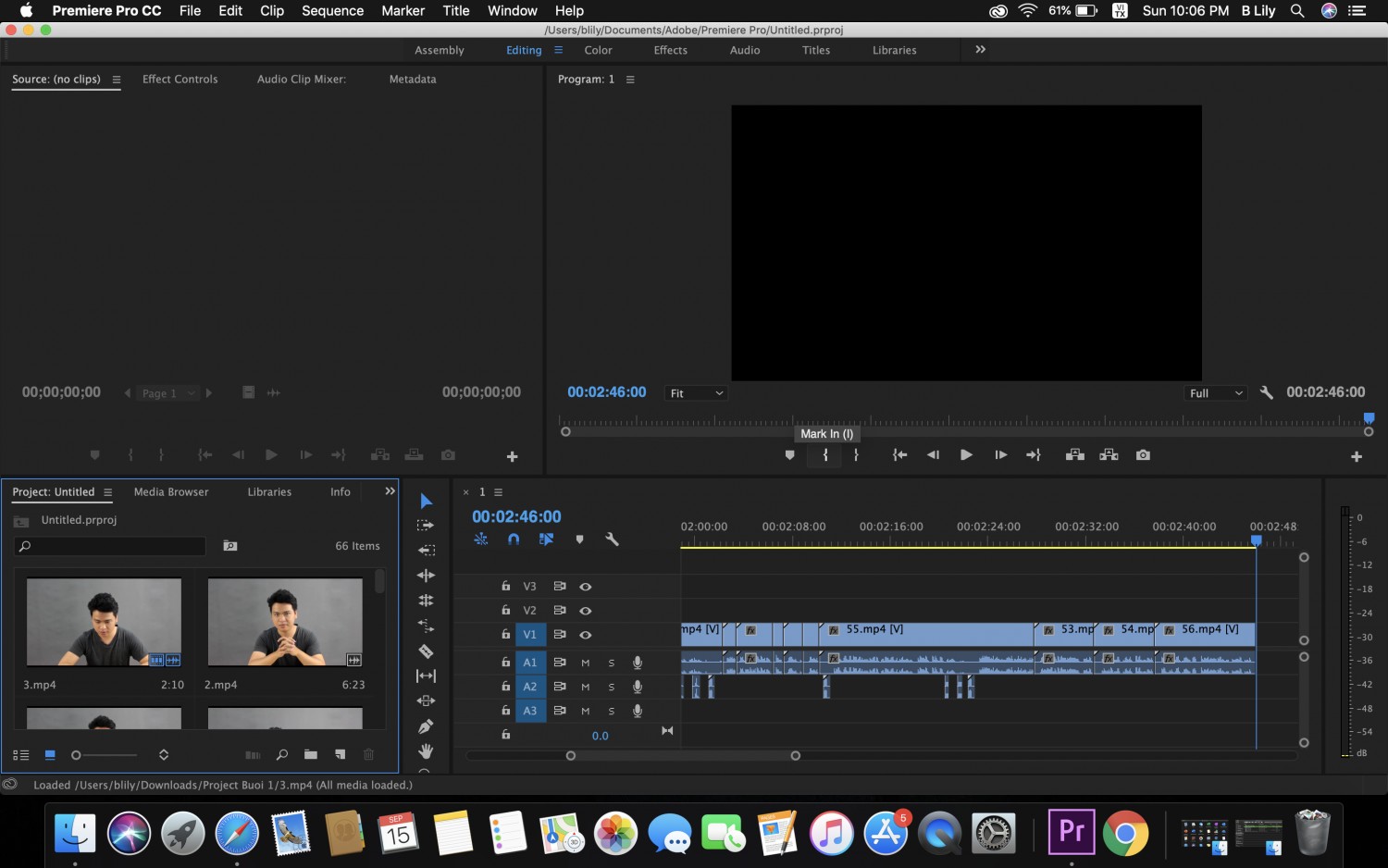Select the Pen tool
The height and width of the screenshot is (868, 1388).
tap(426, 726)
